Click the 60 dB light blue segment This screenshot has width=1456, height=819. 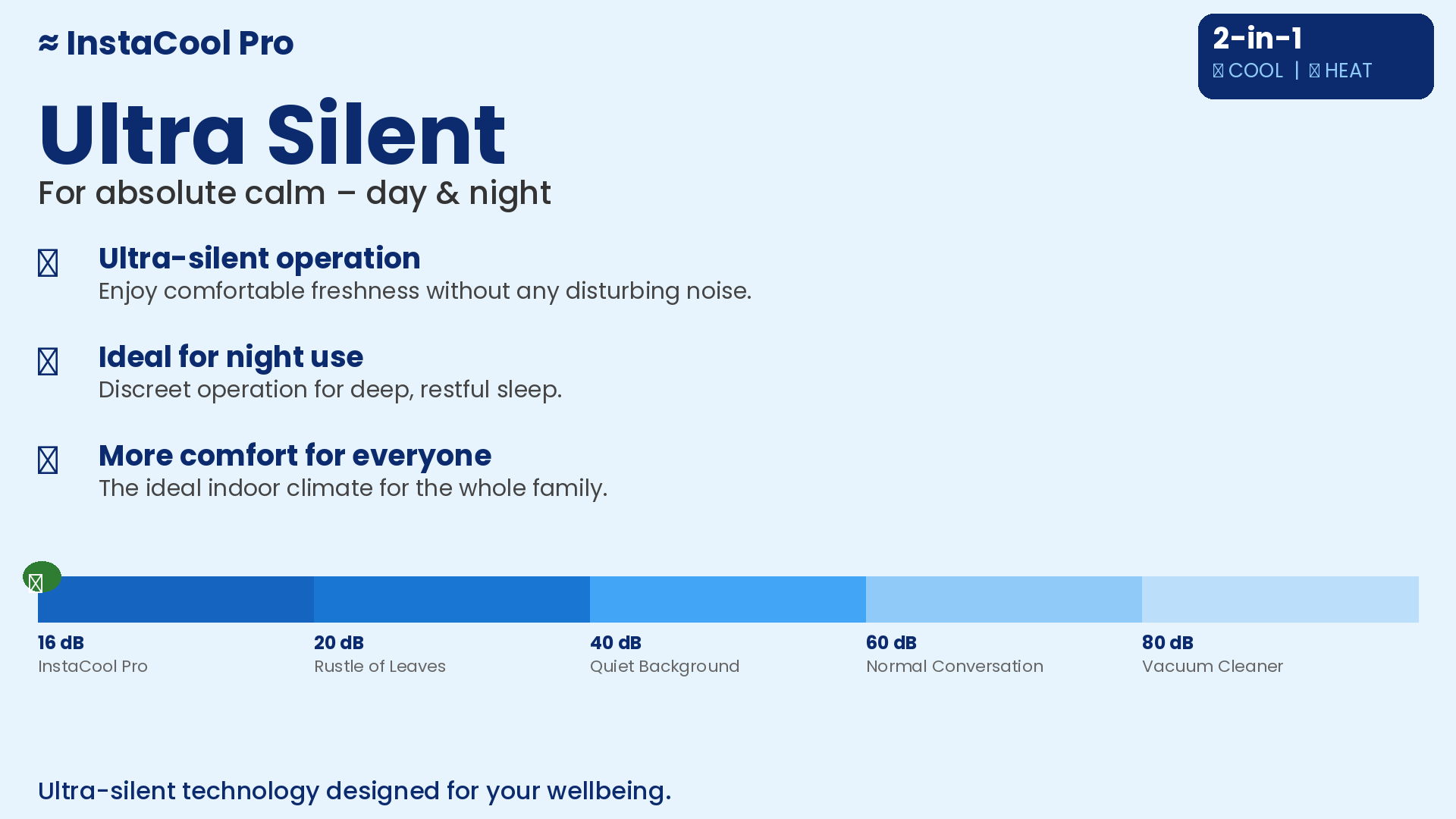[1004, 599]
